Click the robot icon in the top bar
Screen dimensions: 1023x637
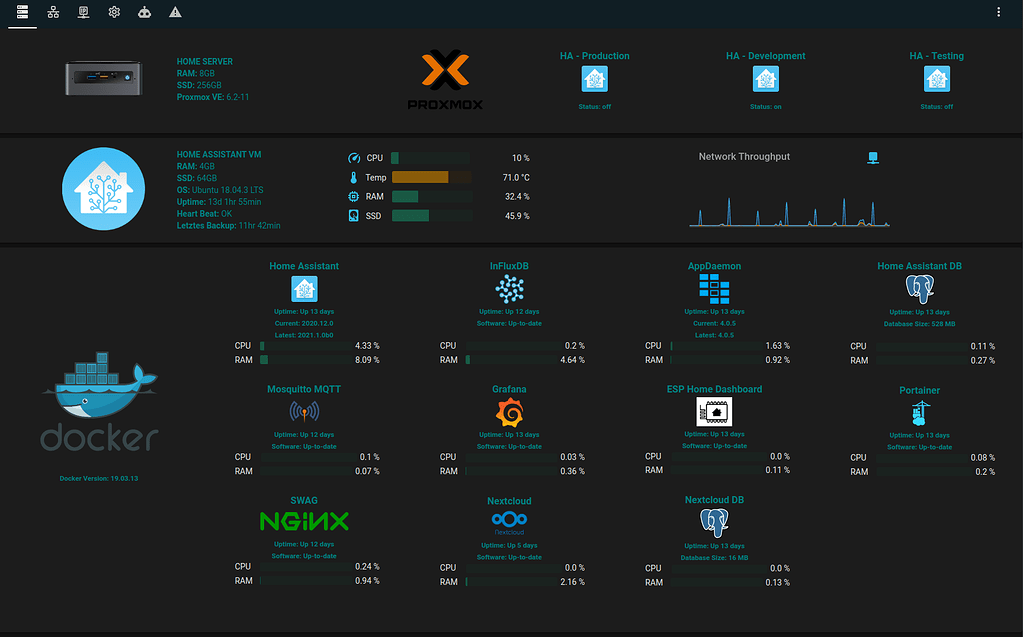[143, 12]
